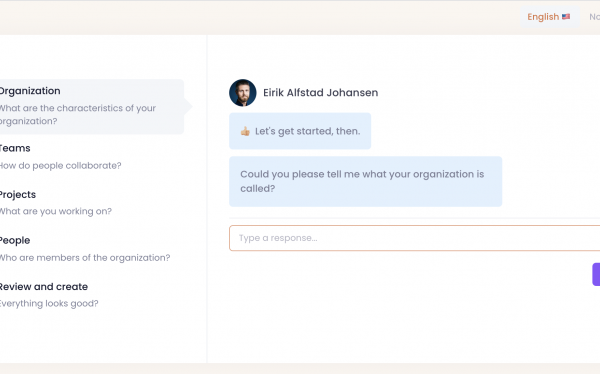Click the thumbs up emoji
The width and height of the screenshot is (600, 374).
245,131
